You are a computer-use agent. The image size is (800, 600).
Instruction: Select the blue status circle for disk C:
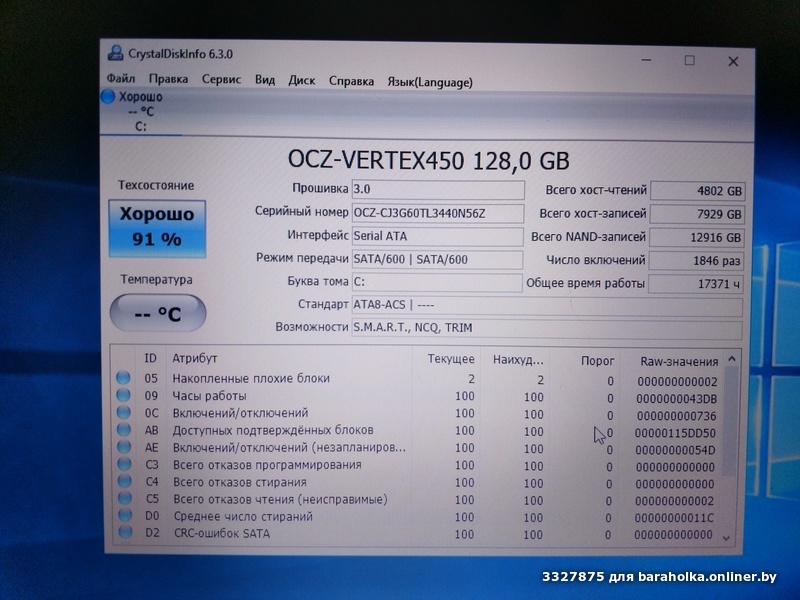[x=108, y=96]
